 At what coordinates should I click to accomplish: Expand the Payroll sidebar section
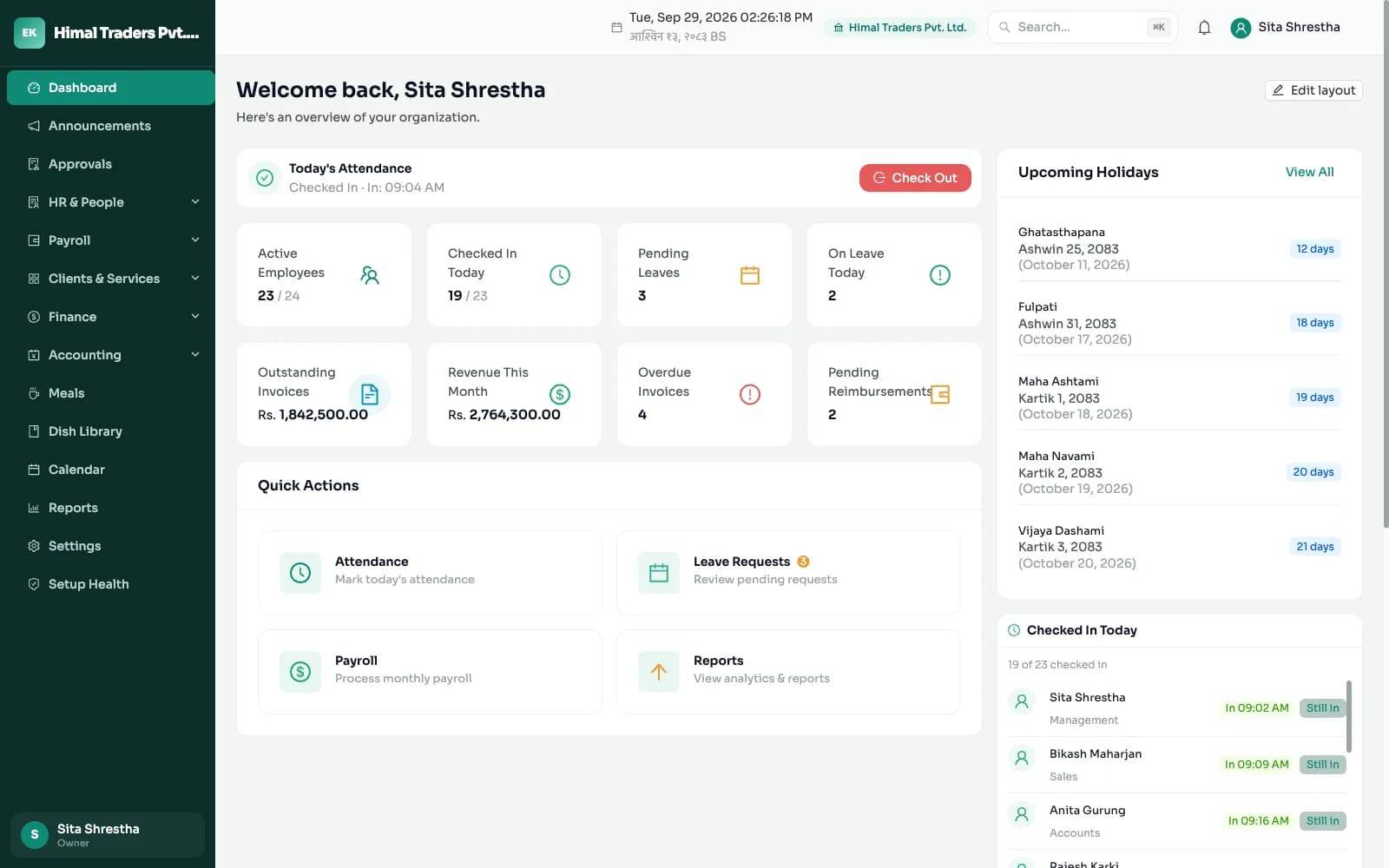click(111, 240)
